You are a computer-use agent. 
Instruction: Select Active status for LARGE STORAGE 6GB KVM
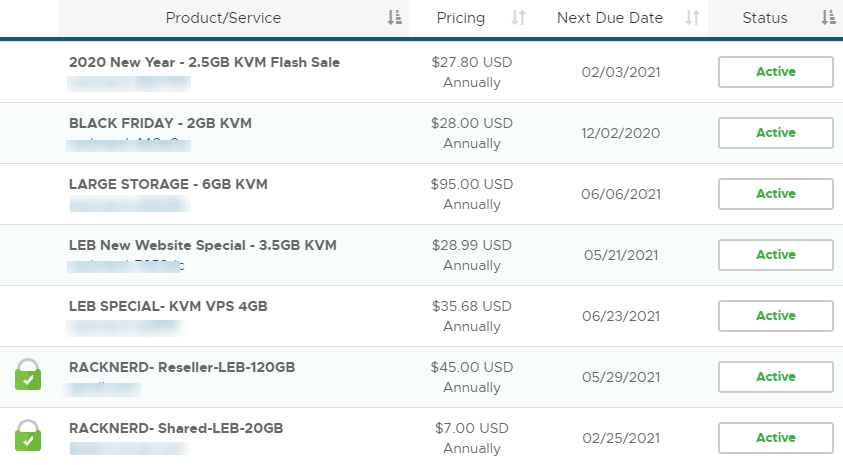tap(776, 194)
